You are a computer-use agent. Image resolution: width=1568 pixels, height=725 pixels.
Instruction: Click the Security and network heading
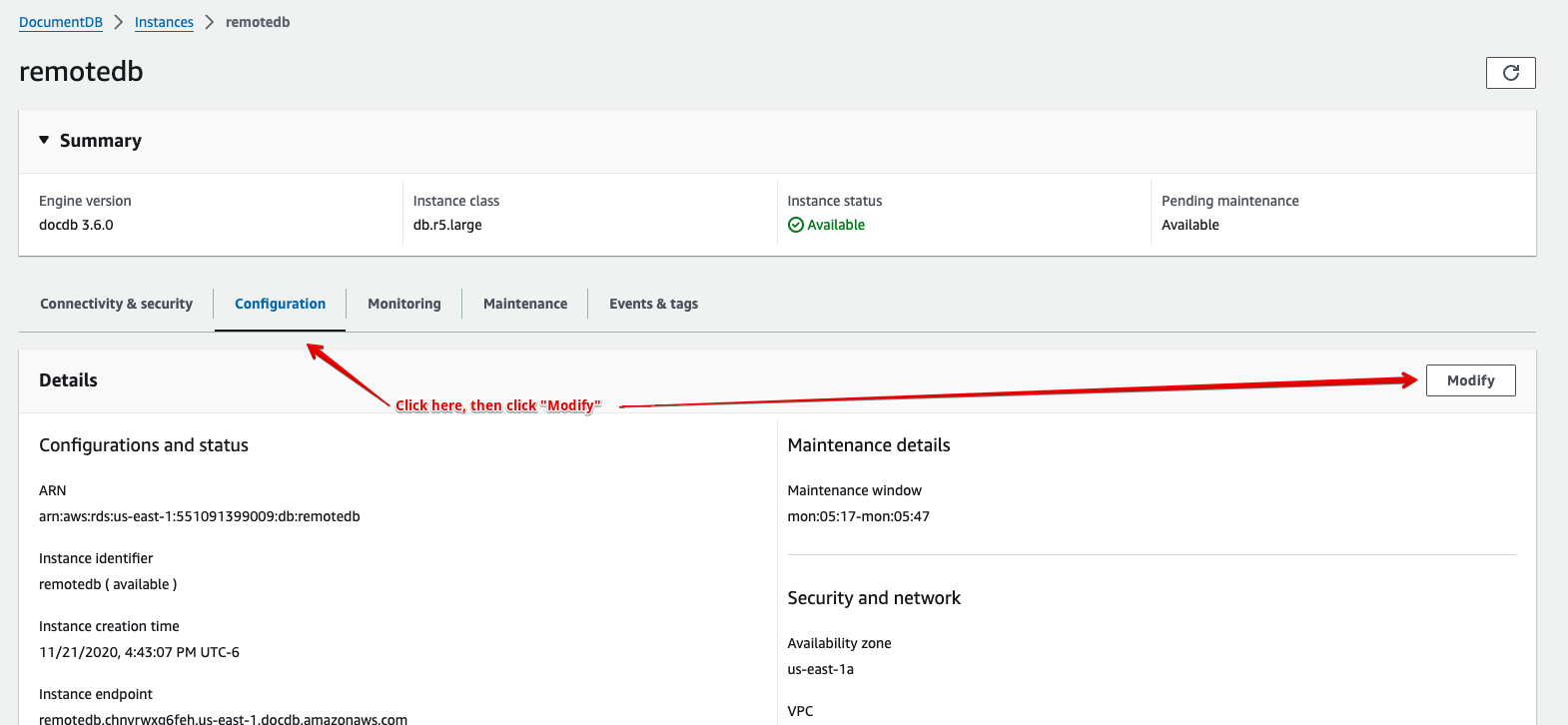click(x=874, y=598)
